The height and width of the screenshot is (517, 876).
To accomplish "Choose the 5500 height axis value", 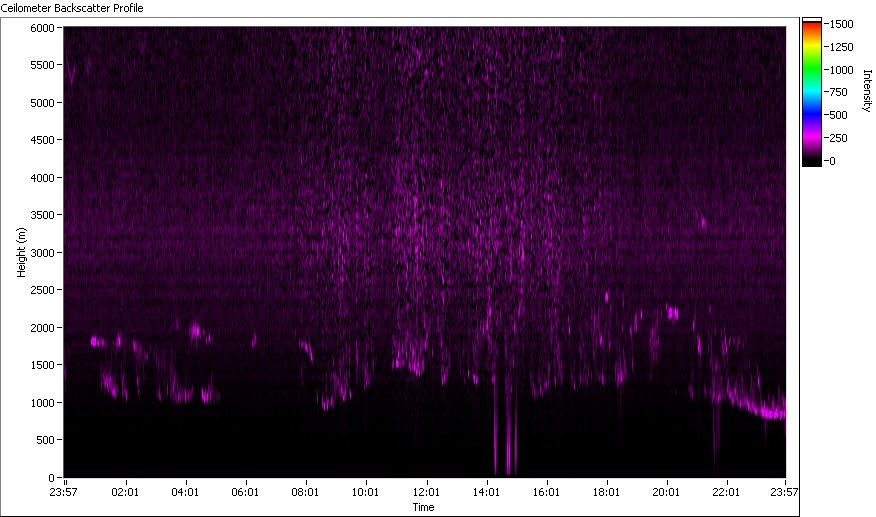I will click(42, 65).
